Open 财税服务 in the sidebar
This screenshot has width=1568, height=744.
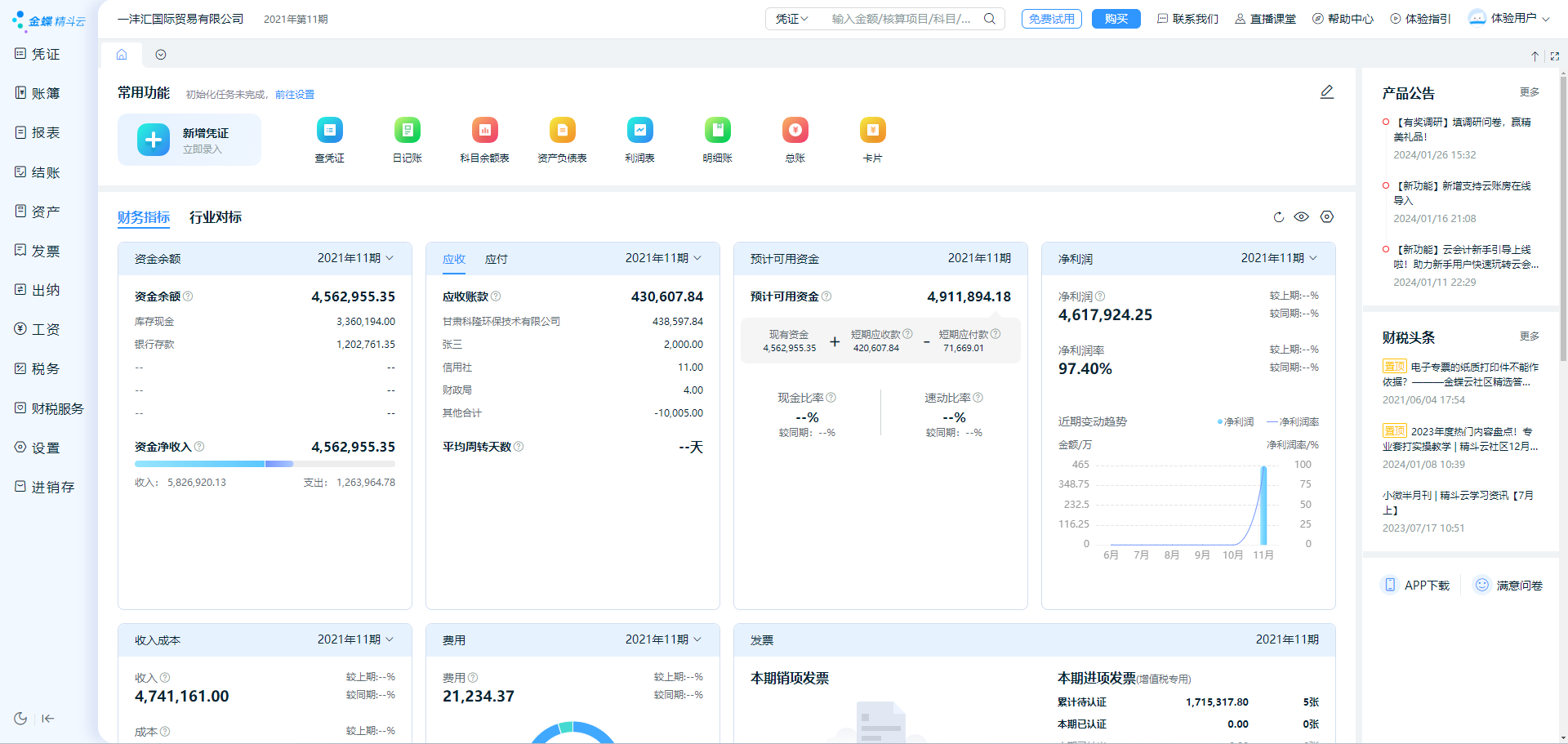coord(49,408)
